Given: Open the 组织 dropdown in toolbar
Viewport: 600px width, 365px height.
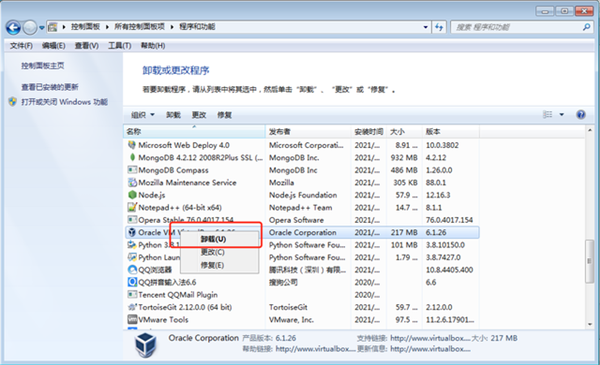Looking at the screenshot, I should [x=143, y=115].
